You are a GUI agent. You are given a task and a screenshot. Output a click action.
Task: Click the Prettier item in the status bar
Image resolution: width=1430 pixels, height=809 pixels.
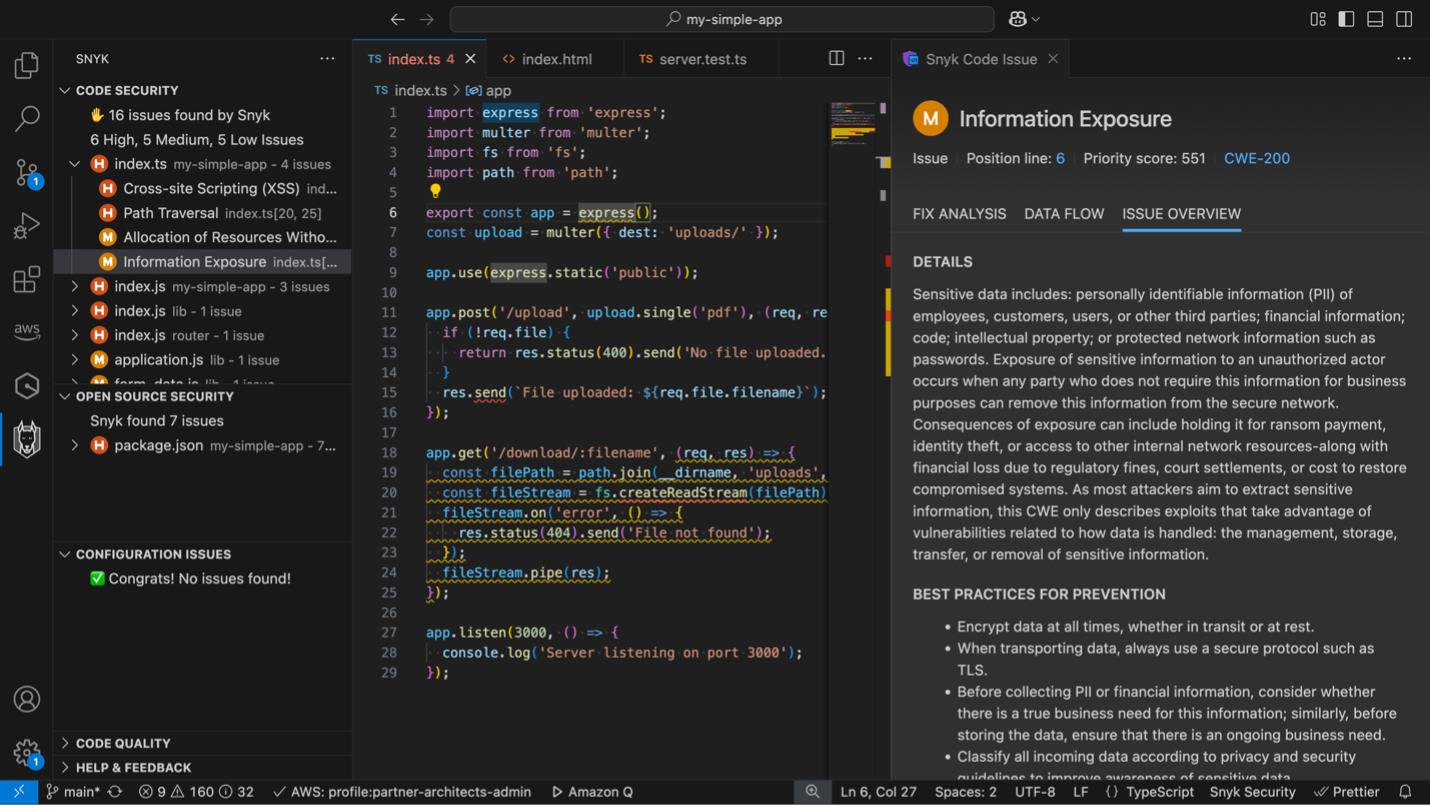(x=1354, y=791)
